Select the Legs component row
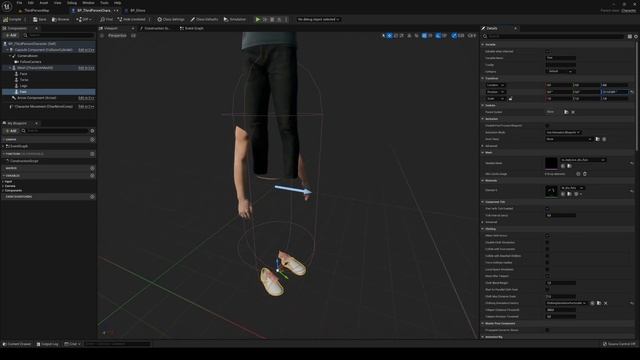The width and height of the screenshot is (640, 360). click(x=49, y=86)
